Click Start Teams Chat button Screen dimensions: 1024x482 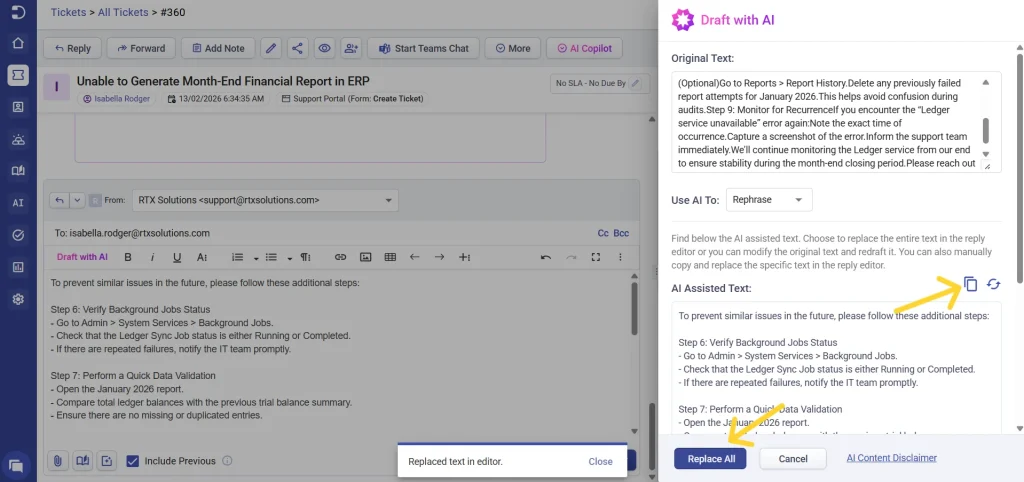pyautogui.click(x=423, y=48)
